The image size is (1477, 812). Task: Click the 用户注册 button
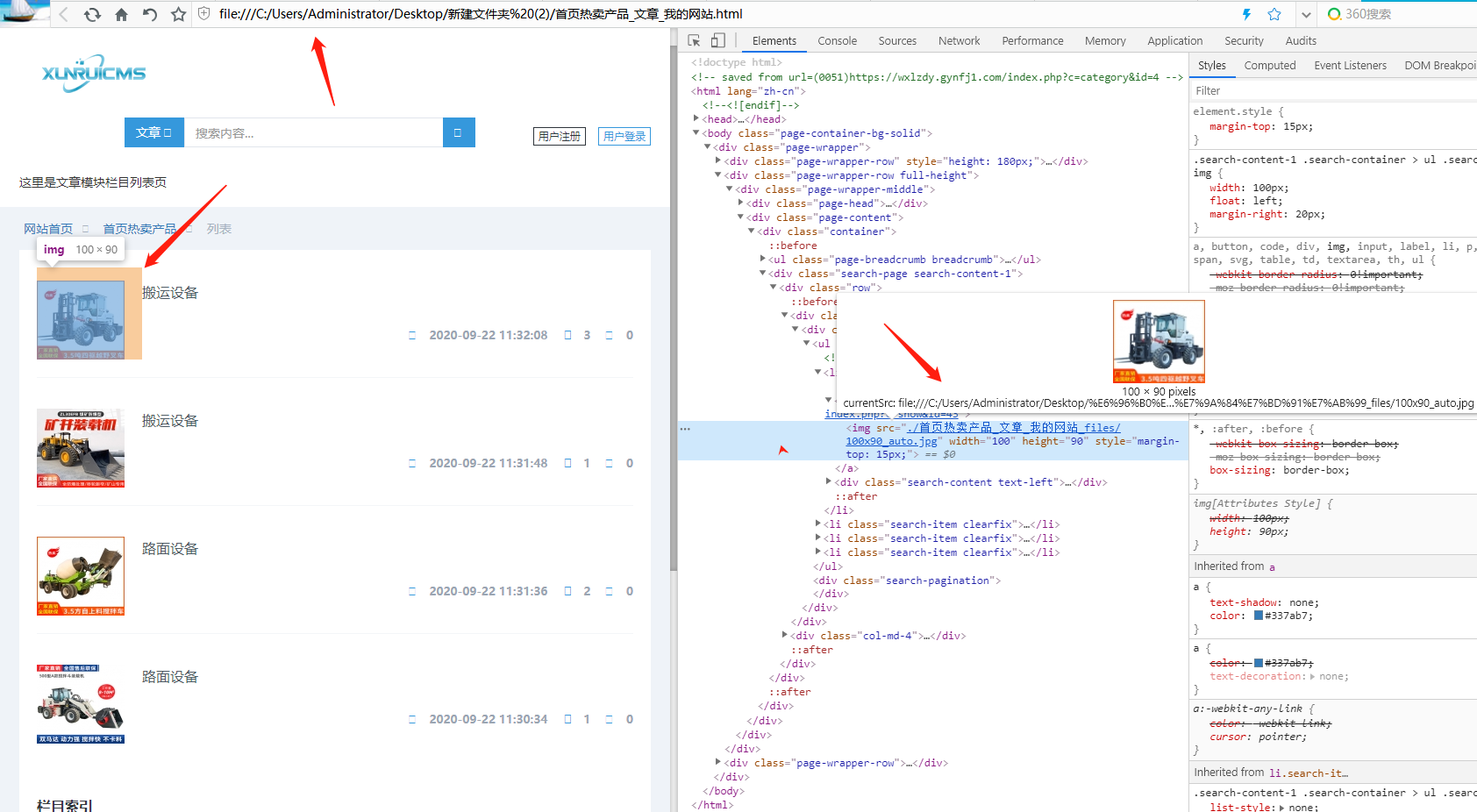coord(560,136)
